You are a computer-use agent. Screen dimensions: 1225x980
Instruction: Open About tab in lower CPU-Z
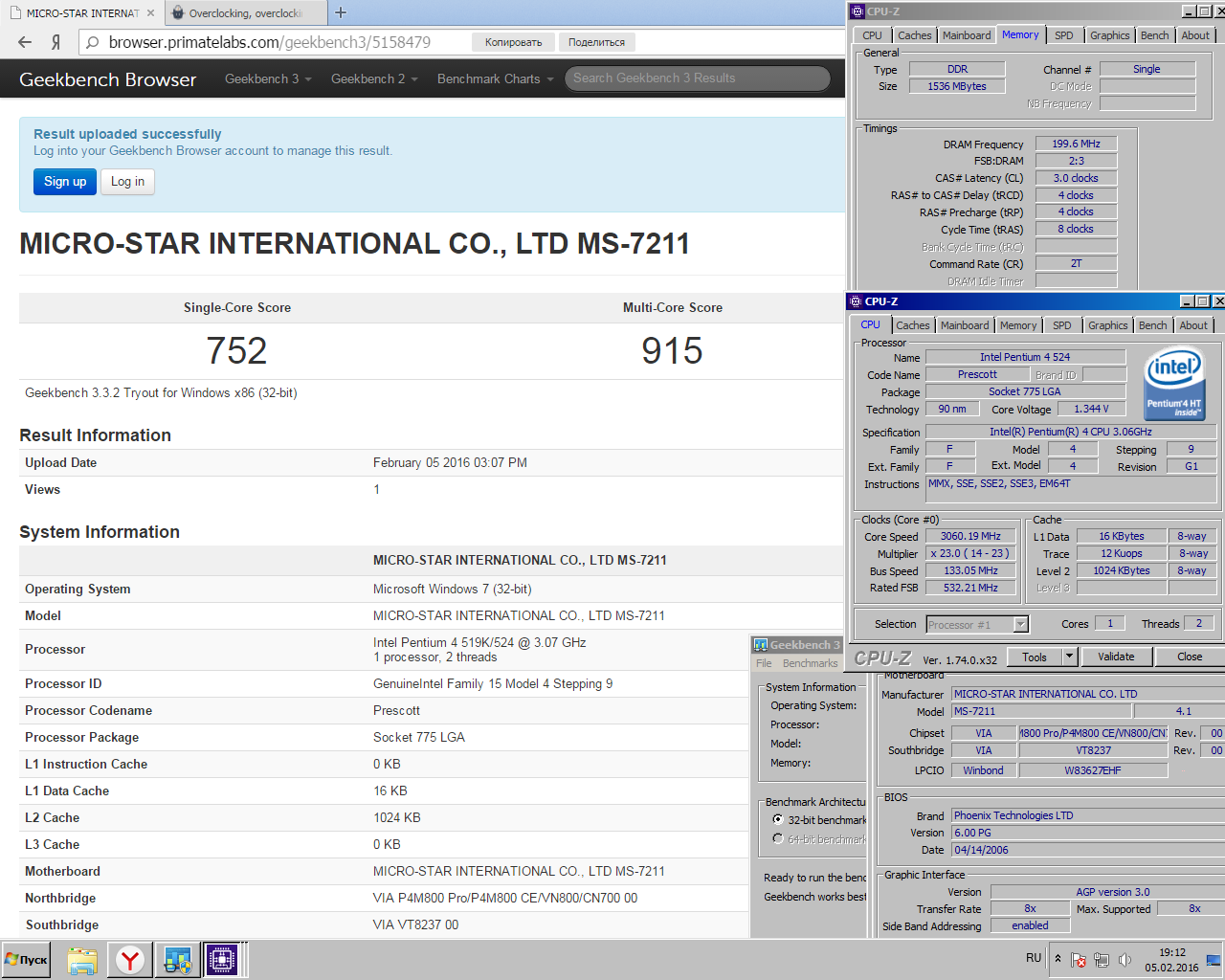pos(1193,325)
